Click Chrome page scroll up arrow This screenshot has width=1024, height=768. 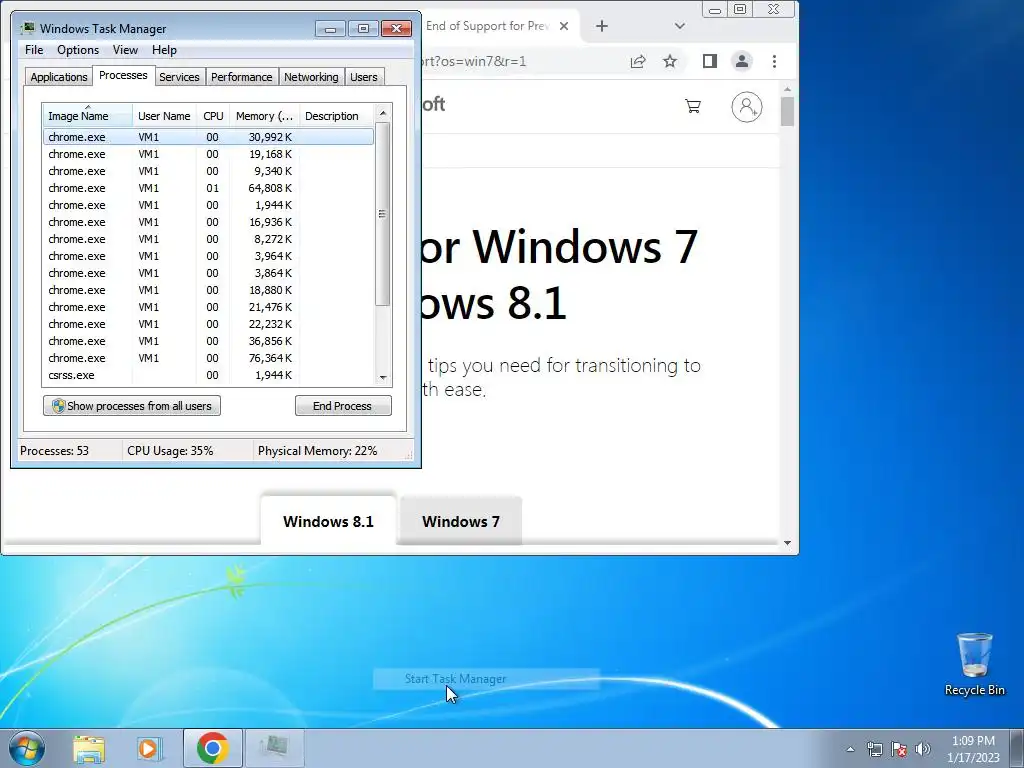coord(787,89)
